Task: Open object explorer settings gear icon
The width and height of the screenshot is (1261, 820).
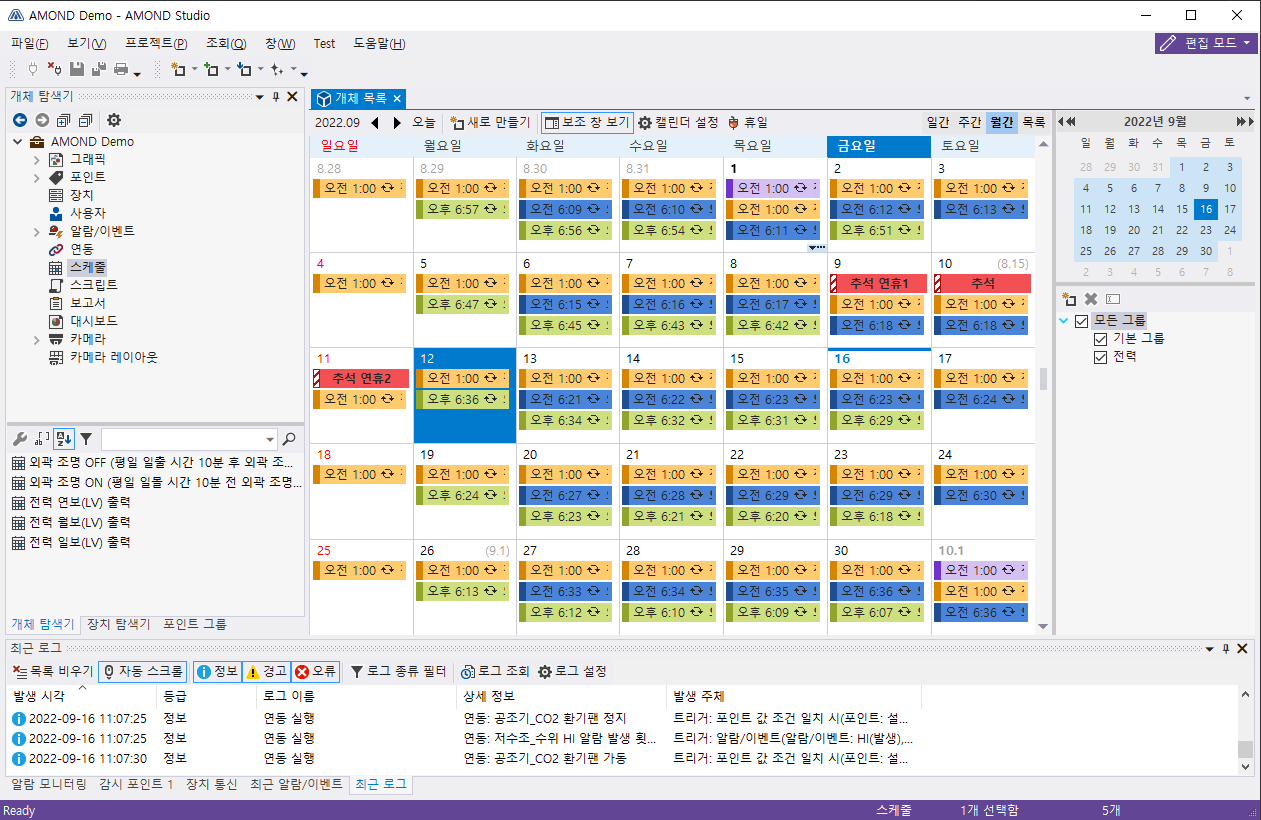Action: [x=114, y=120]
